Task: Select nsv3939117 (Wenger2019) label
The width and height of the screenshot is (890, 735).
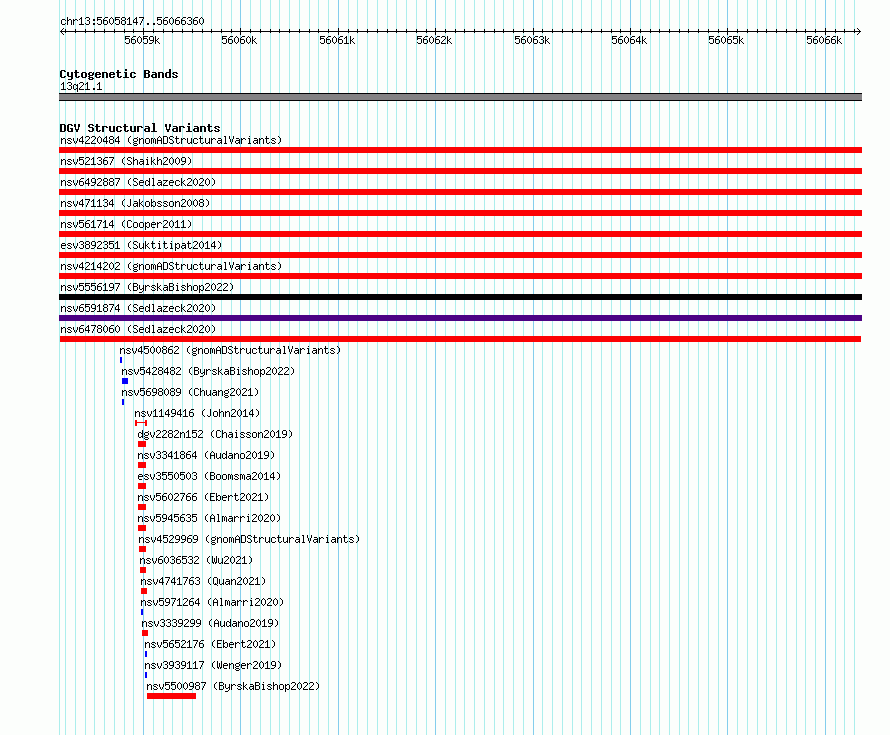Action: pos(213,665)
